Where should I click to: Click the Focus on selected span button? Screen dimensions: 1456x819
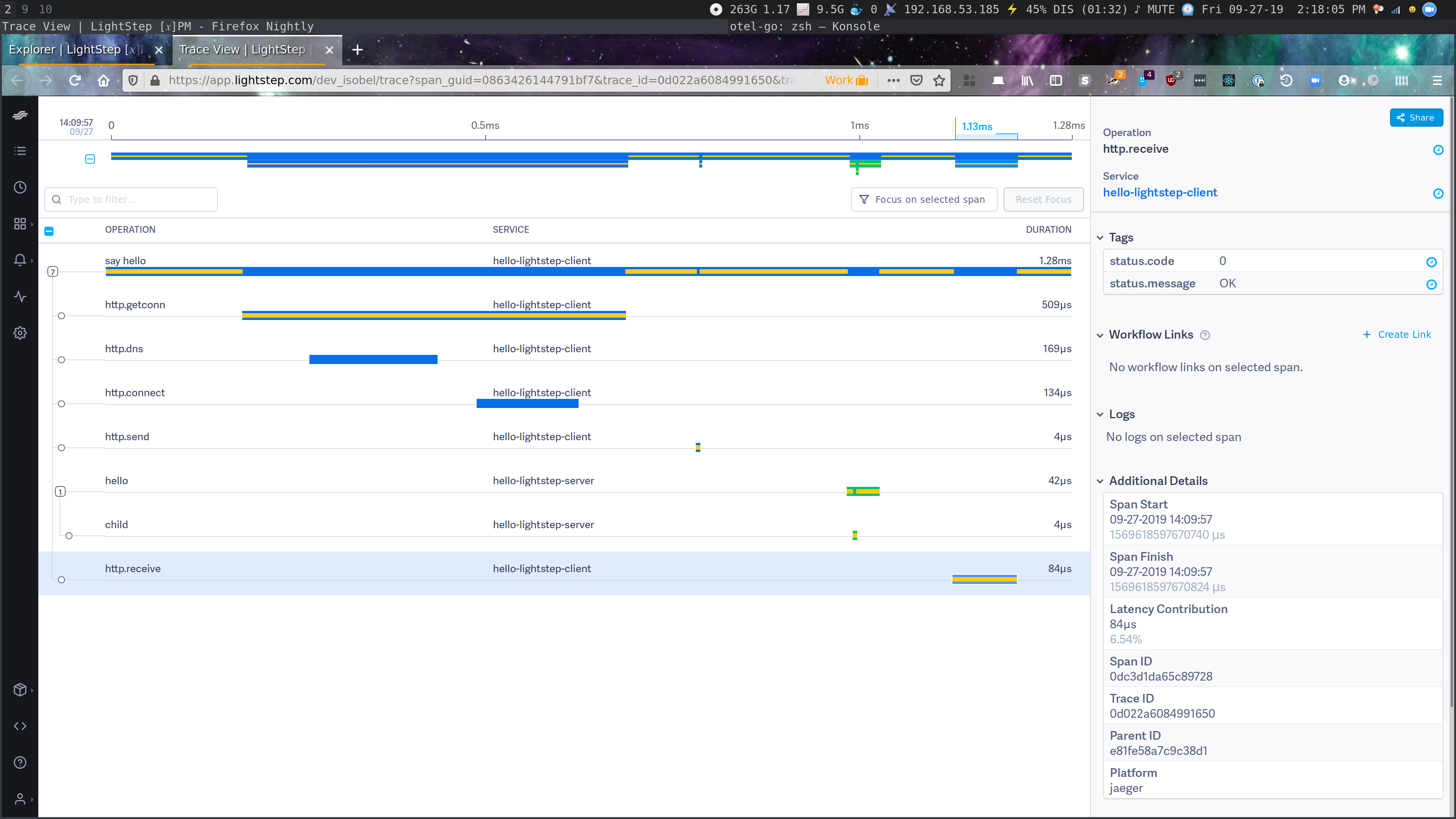924,199
